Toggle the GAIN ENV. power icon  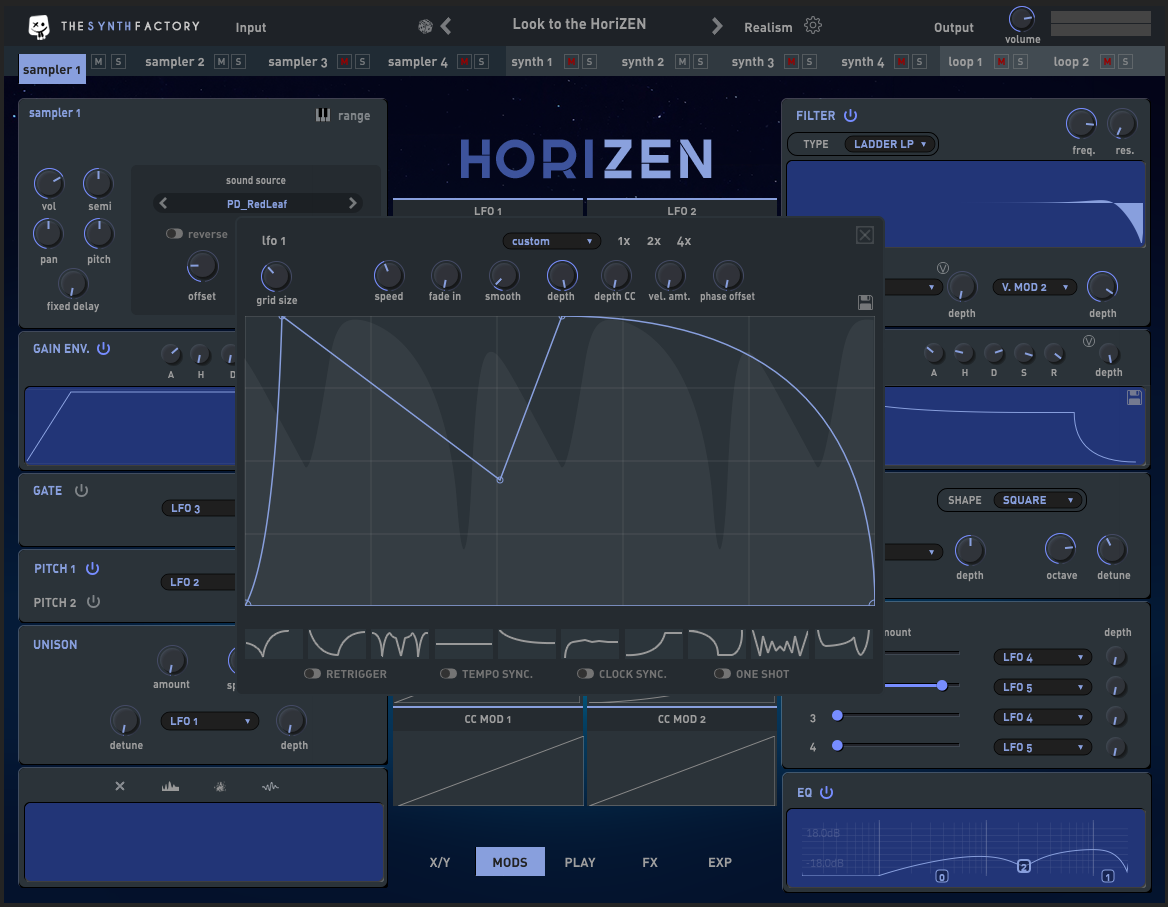(x=104, y=349)
